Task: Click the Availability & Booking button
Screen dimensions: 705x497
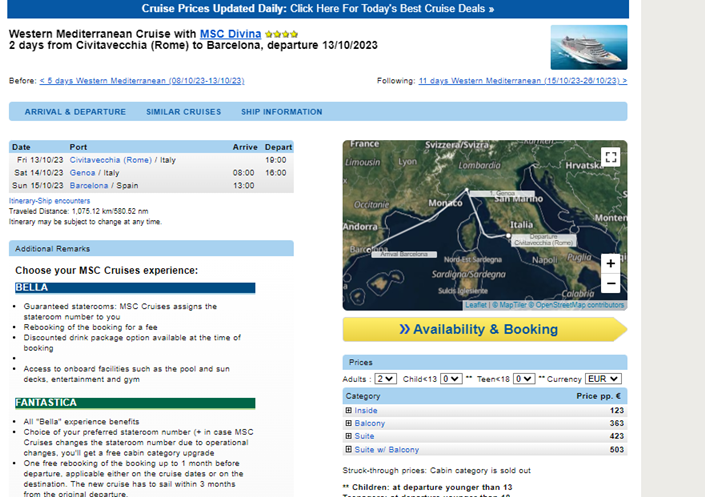Action: click(485, 329)
